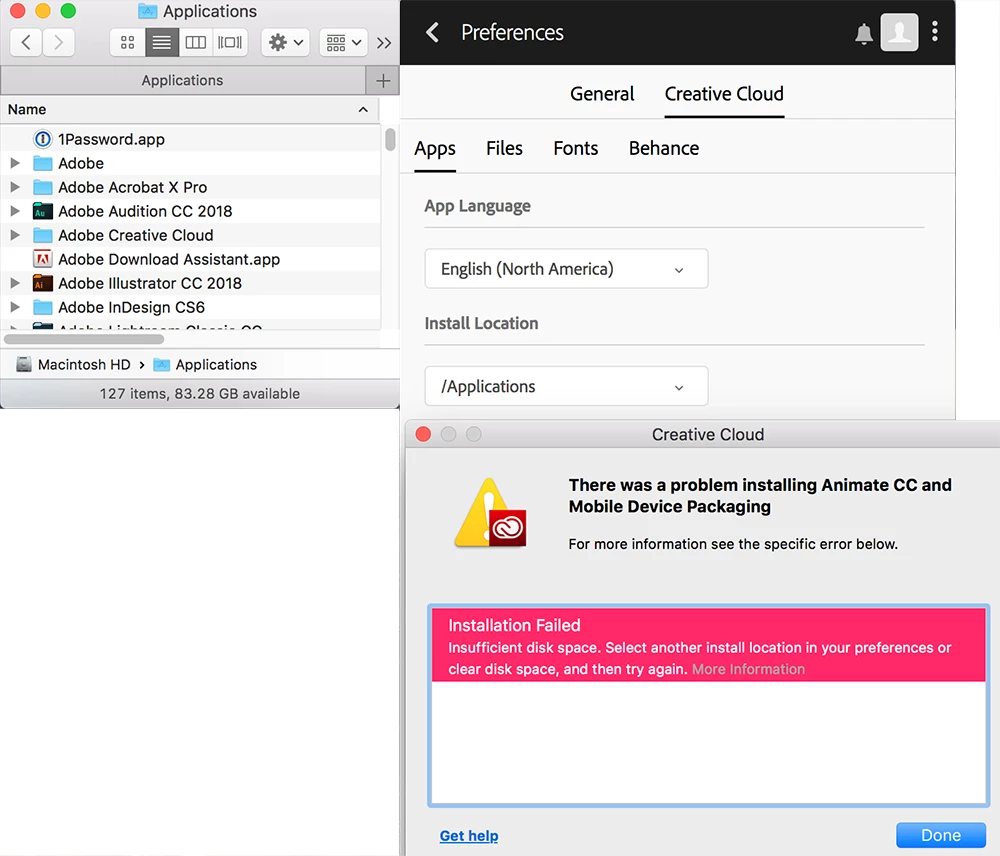1000x856 pixels.
Task: Expand Adobe Illustrator CC 2018 folder
Action: click(x=15, y=283)
